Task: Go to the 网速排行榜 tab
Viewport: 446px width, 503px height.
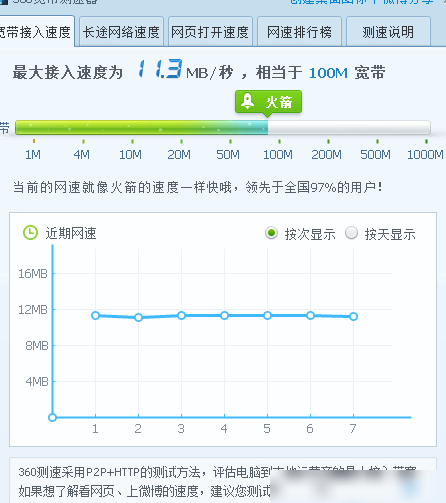Action: coord(299,32)
